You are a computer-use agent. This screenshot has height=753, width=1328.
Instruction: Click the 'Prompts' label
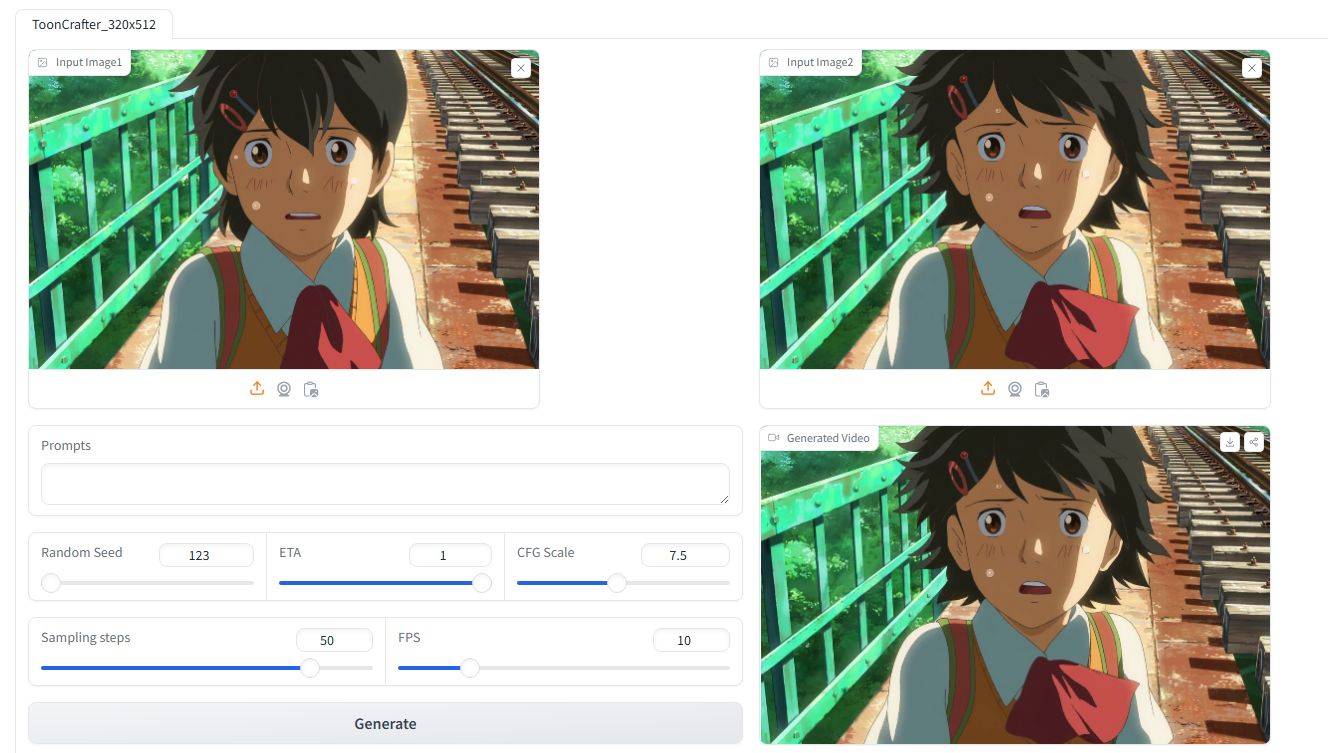(x=66, y=445)
